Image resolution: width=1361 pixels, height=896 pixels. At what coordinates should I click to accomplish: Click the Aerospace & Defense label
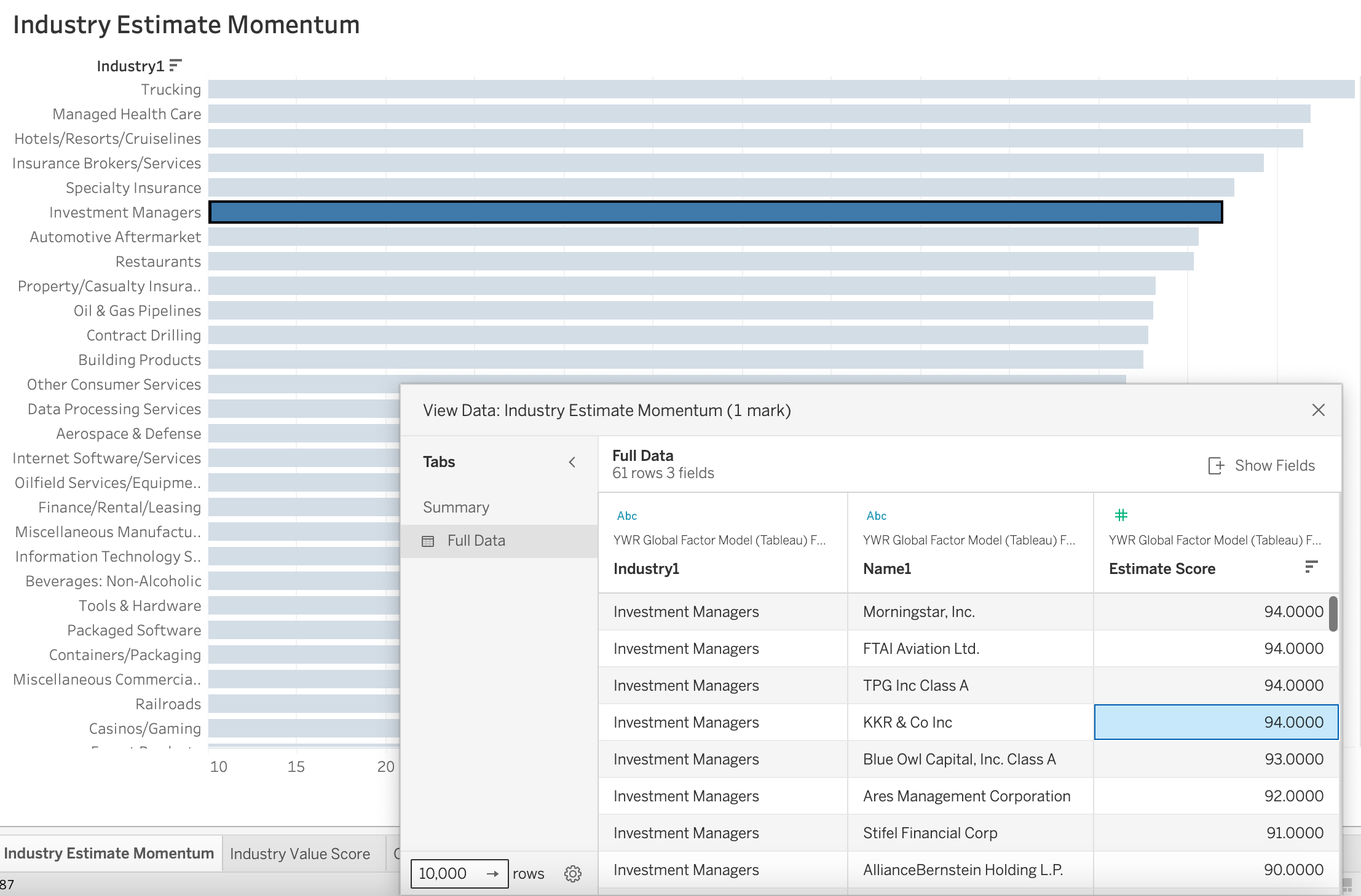coord(128,434)
